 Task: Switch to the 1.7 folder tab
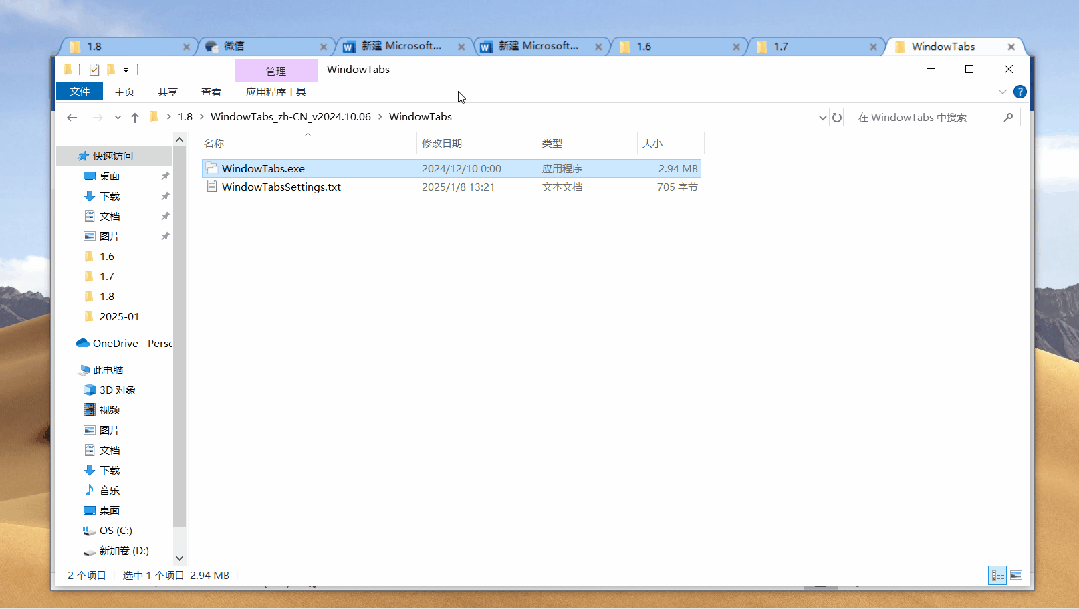click(814, 47)
